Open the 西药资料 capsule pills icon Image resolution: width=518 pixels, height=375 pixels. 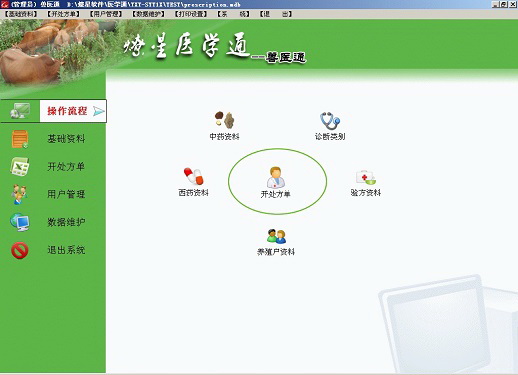pos(193,176)
